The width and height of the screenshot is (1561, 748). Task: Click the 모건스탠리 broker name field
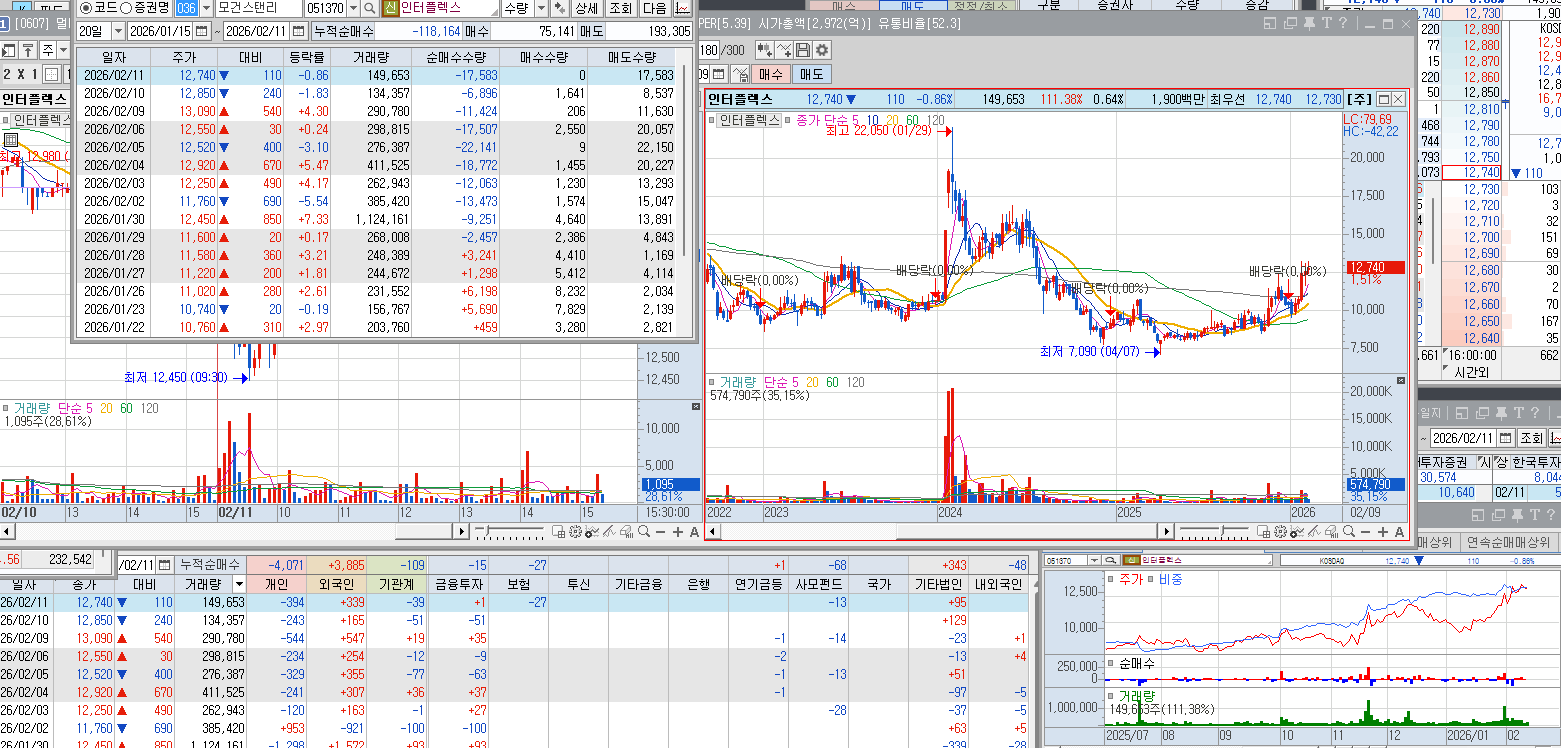point(259,8)
